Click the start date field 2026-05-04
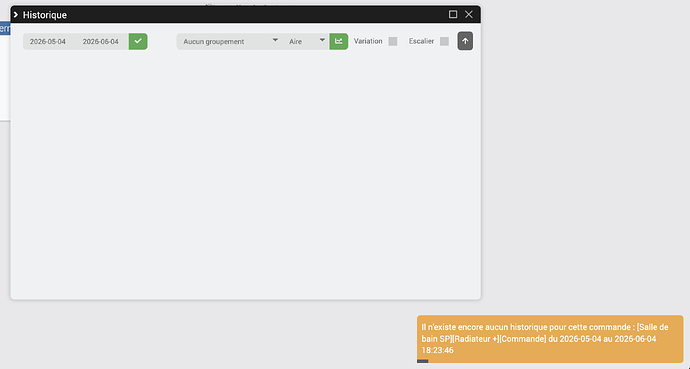Image resolution: width=690 pixels, height=369 pixels. click(48, 41)
